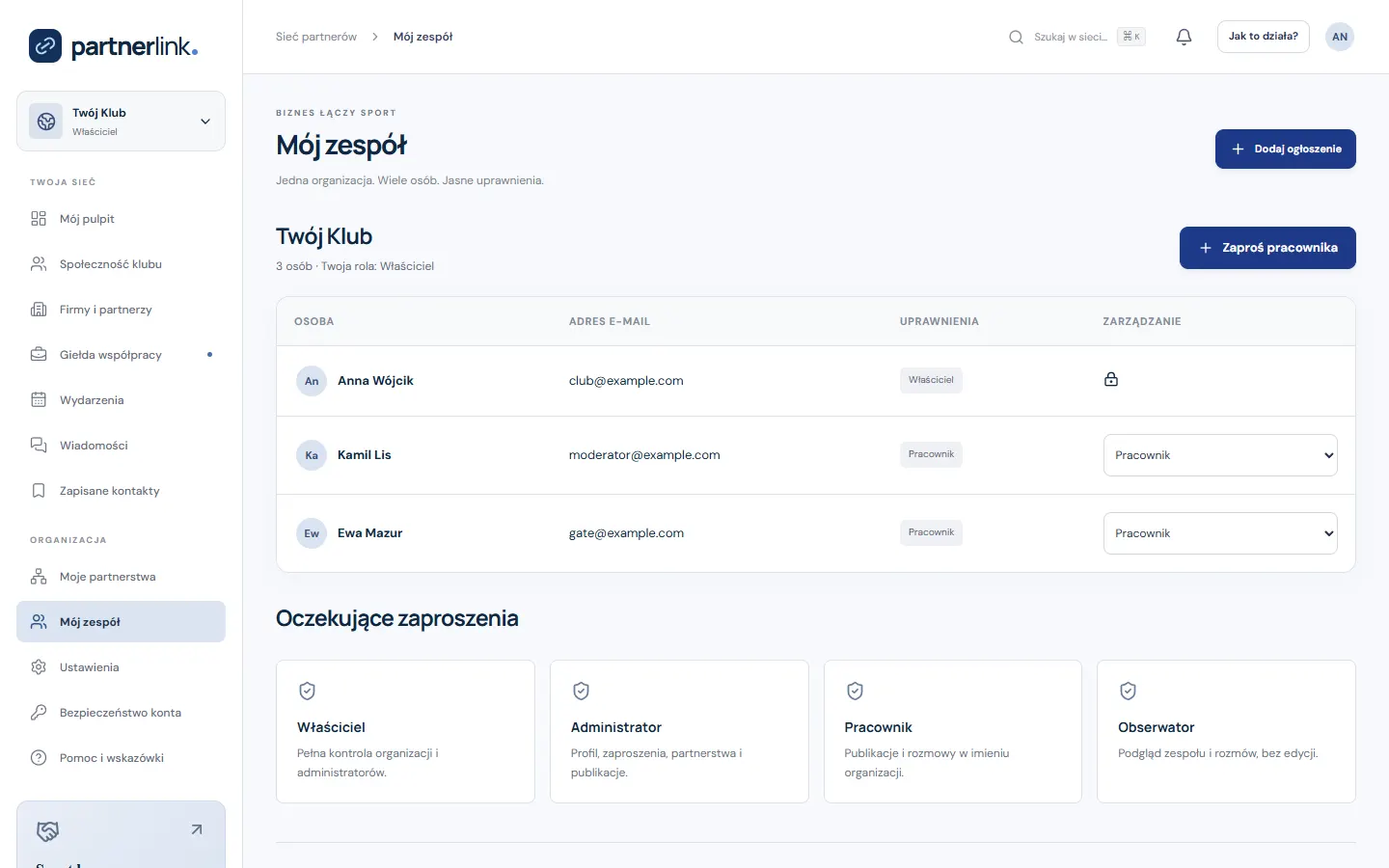Viewport: 1389px width, 868px height.
Task: Open sidebar card external arrow icon
Action: (197, 829)
